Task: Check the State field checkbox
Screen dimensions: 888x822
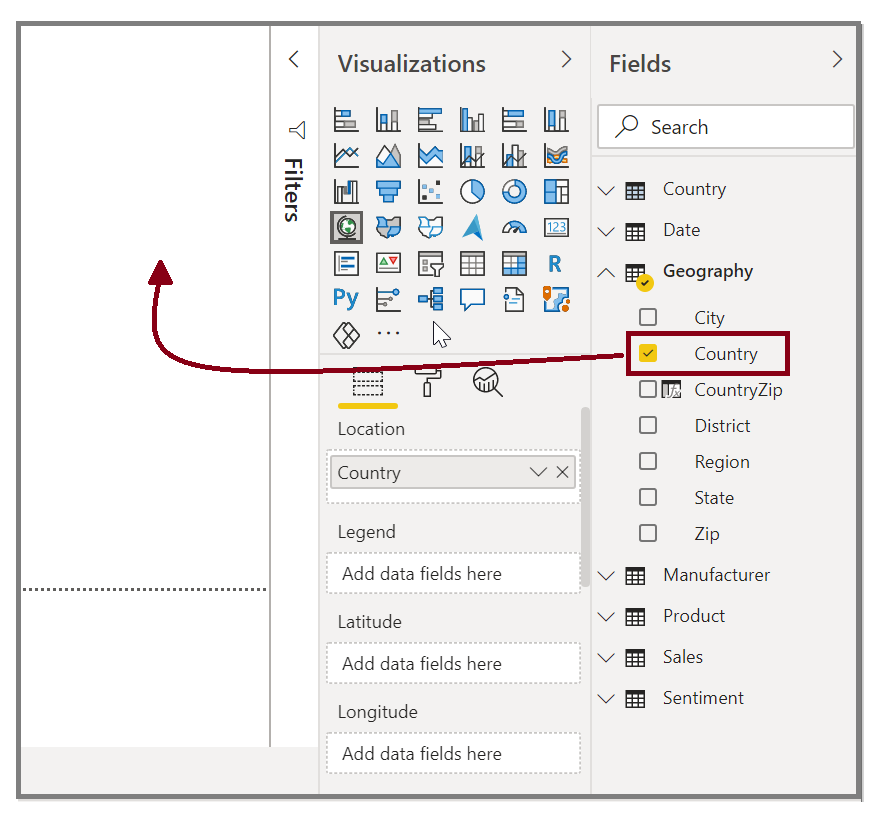Action: click(x=648, y=497)
